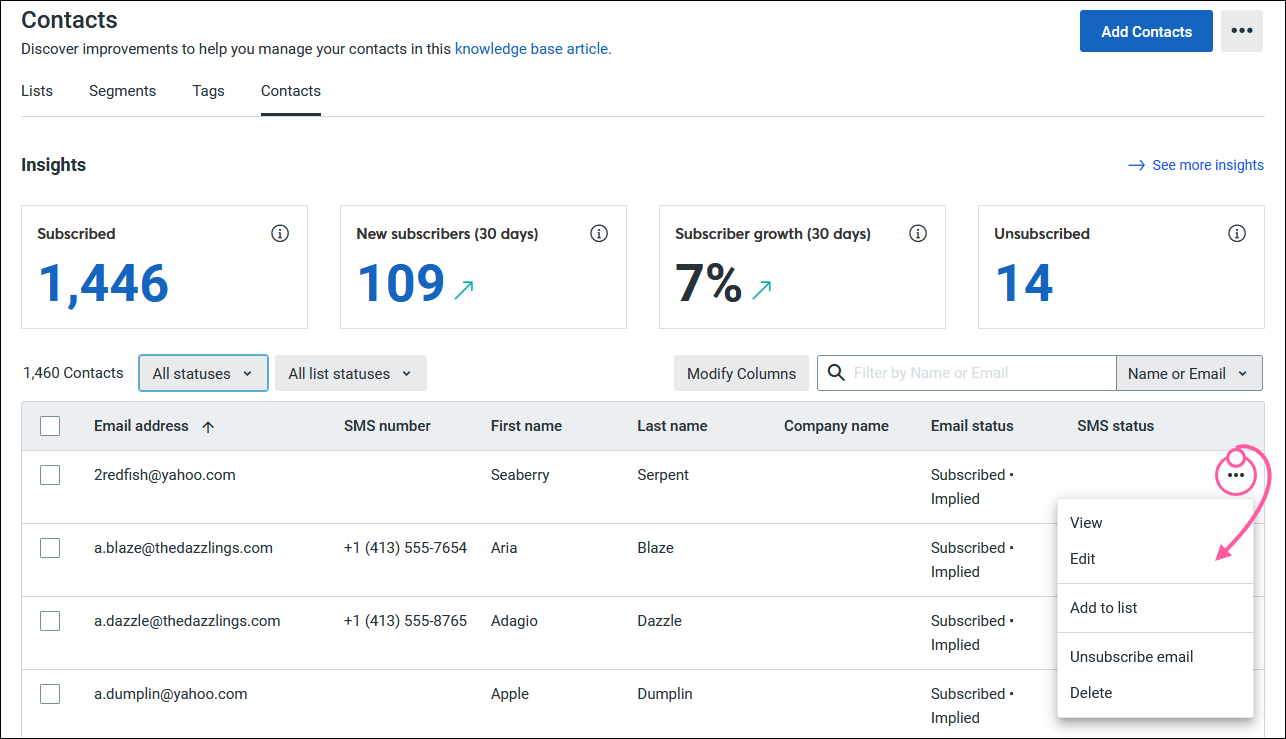Click the SMS status column header

click(x=1115, y=426)
